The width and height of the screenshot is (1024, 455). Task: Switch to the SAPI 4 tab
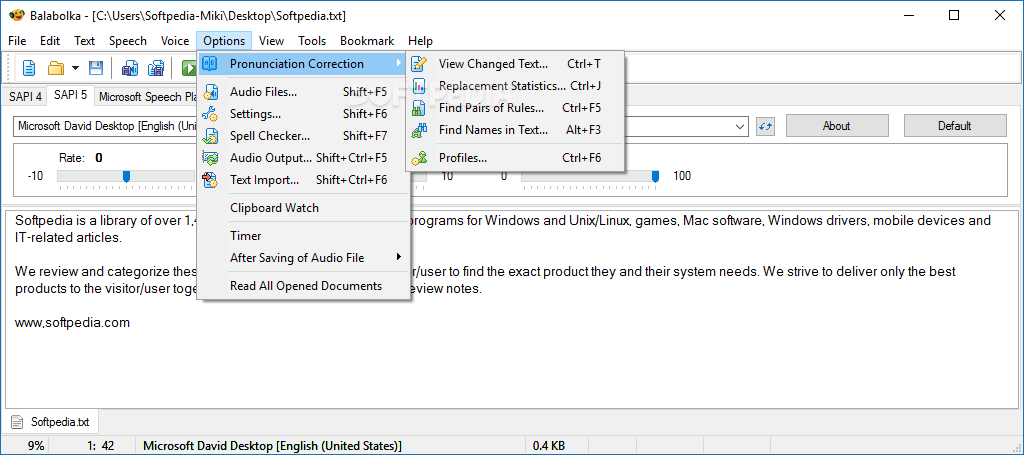coord(25,97)
